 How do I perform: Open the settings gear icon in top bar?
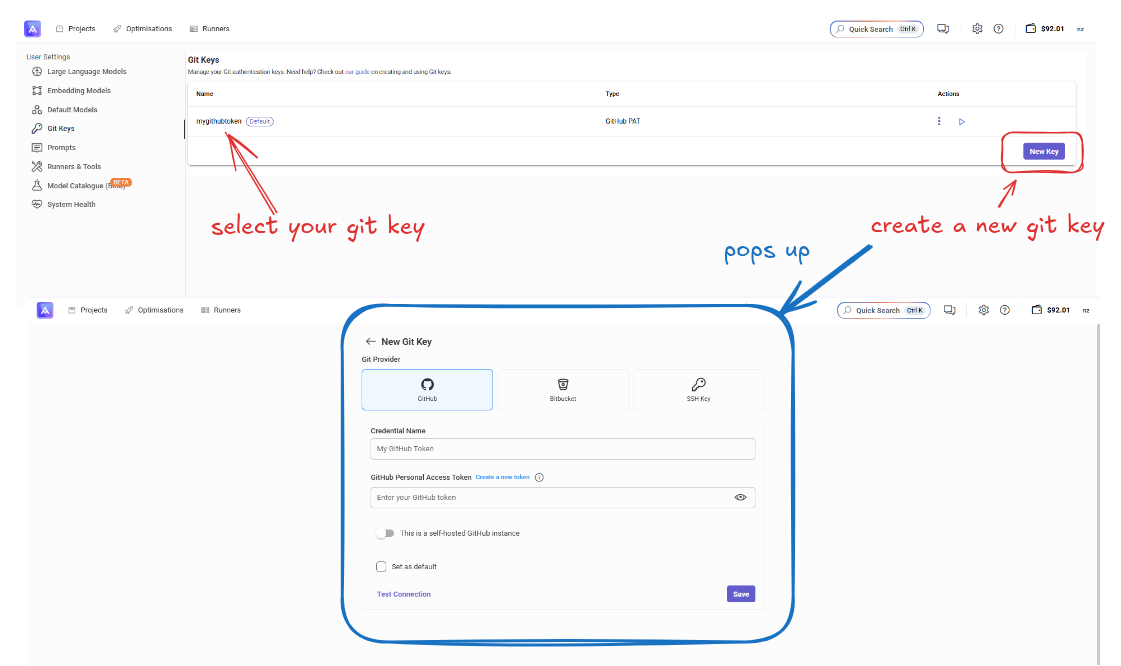click(977, 29)
